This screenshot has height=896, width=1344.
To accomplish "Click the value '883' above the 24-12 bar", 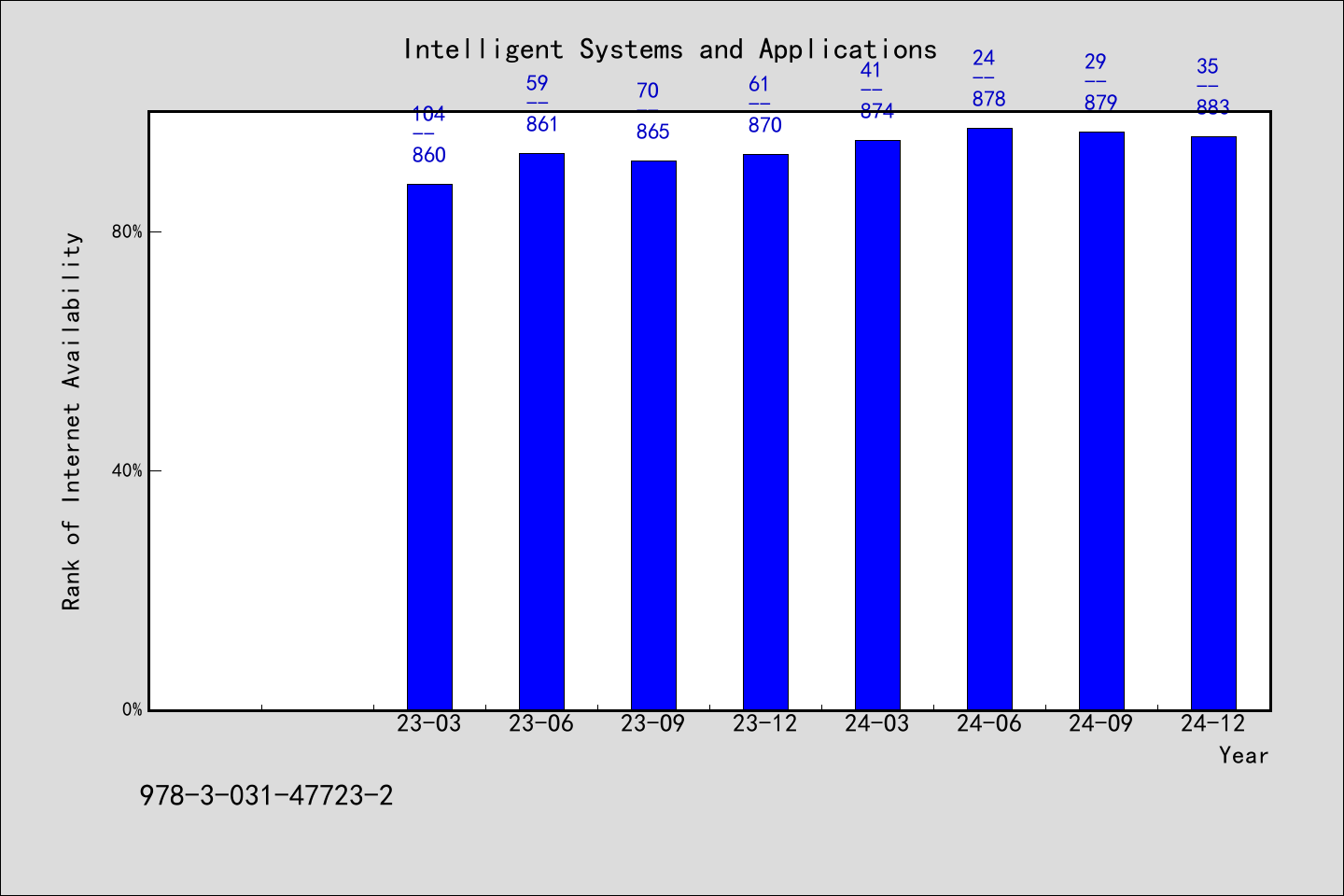I will [x=1213, y=107].
